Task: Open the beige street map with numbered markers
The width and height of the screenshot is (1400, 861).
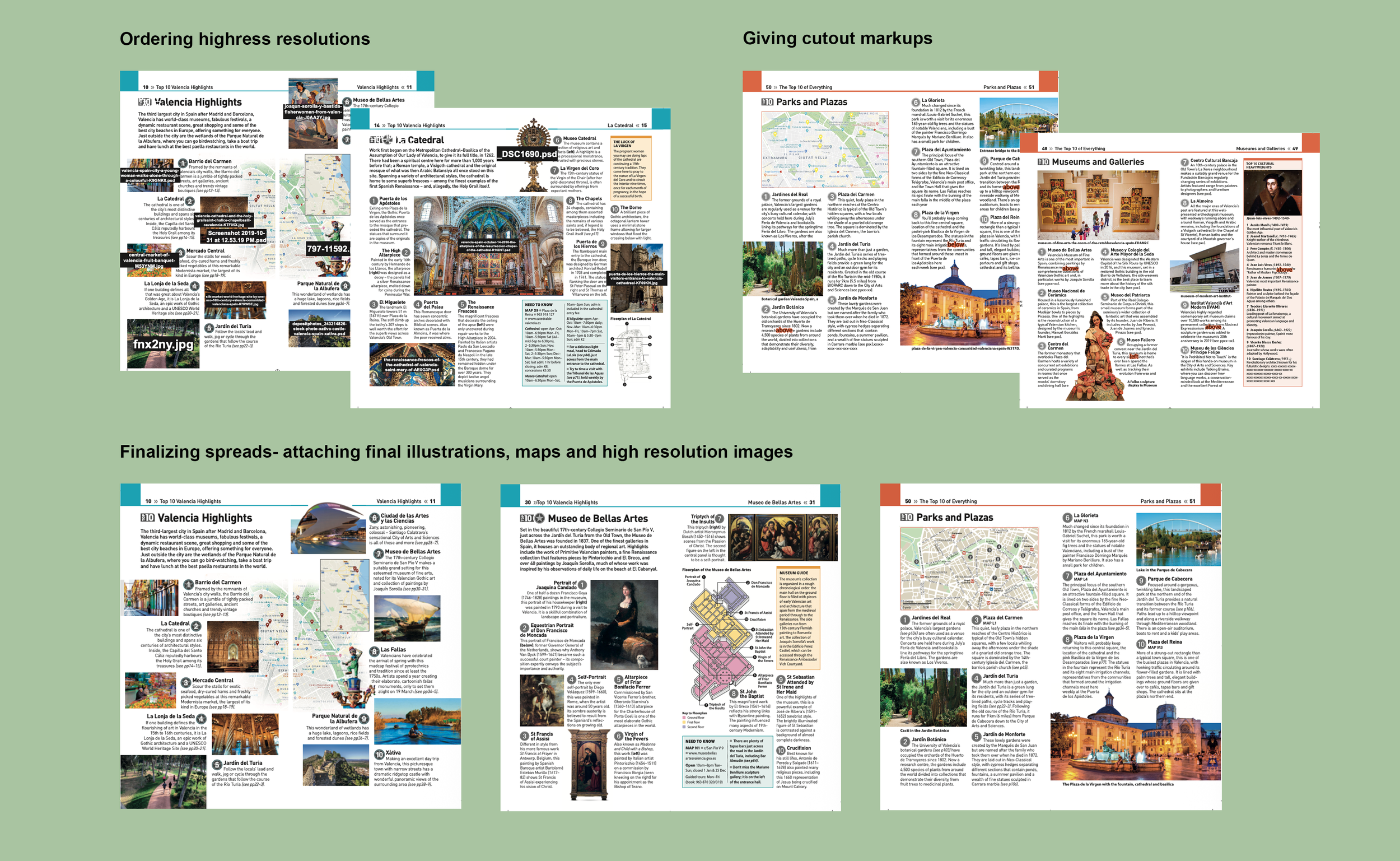Action: coord(969,569)
